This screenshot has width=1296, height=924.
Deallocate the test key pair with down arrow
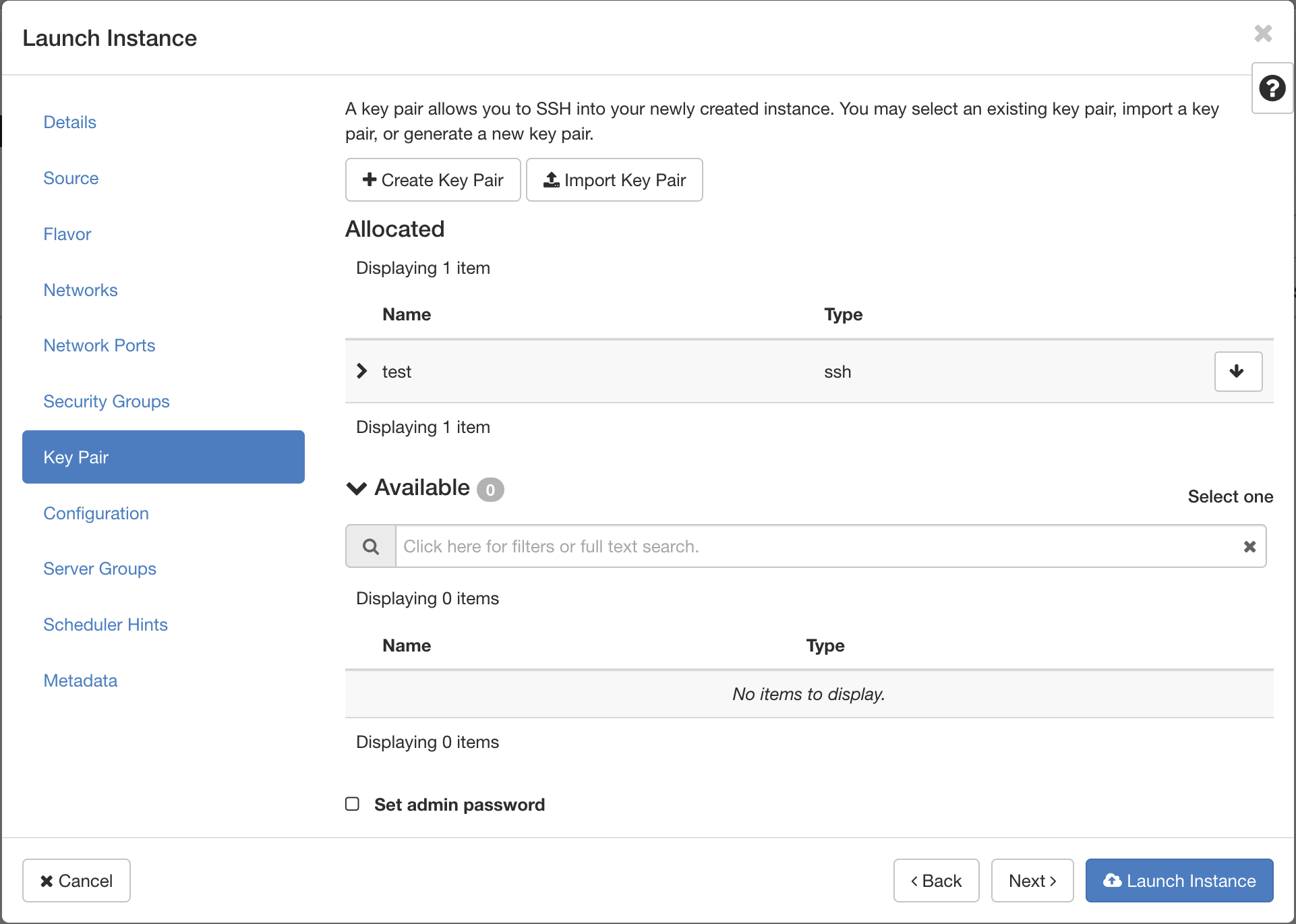click(1238, 372)
